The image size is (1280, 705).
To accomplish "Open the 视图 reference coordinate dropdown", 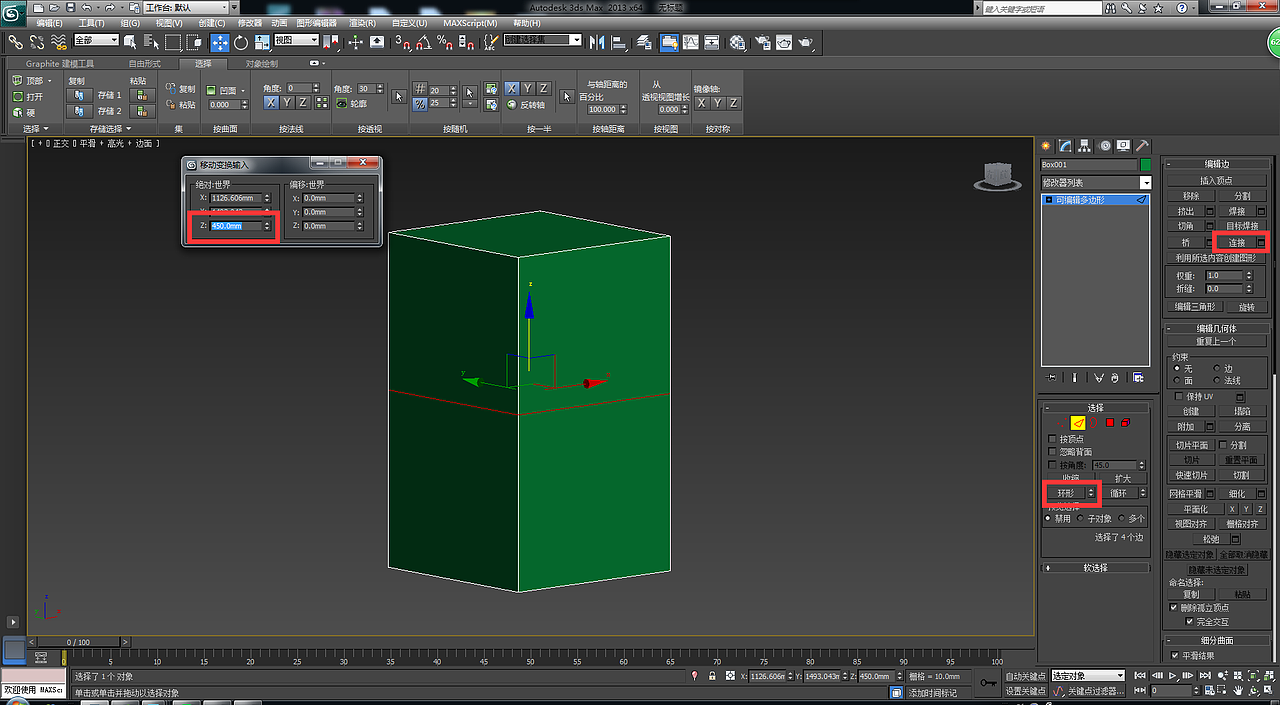I will 296,40.
